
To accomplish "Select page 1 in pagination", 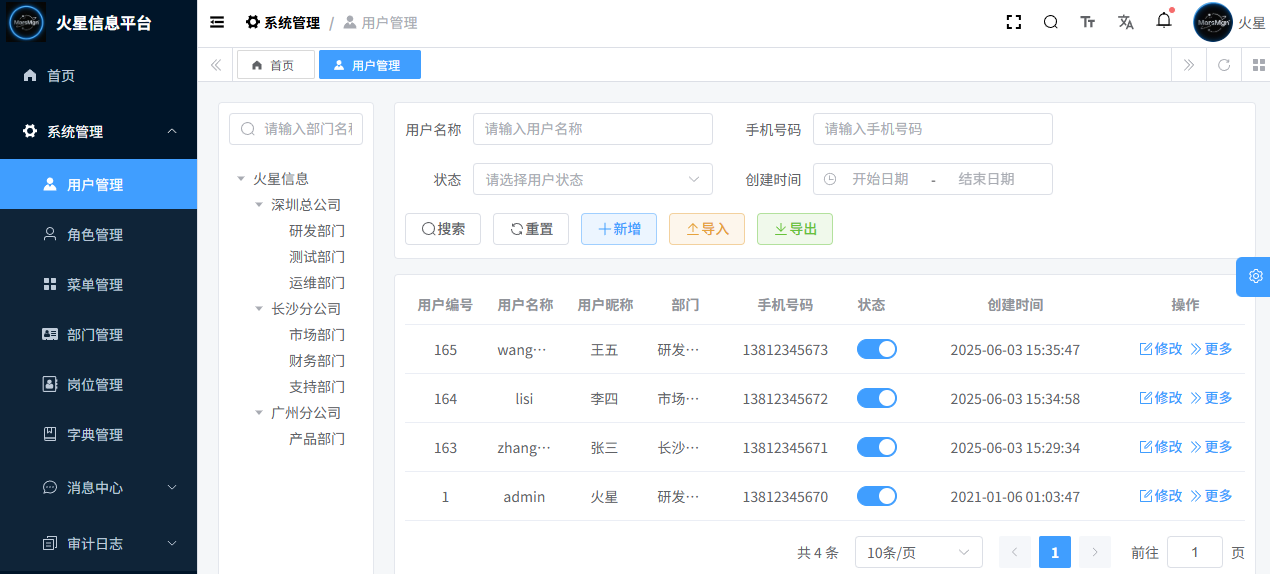I will (1055, 552).
